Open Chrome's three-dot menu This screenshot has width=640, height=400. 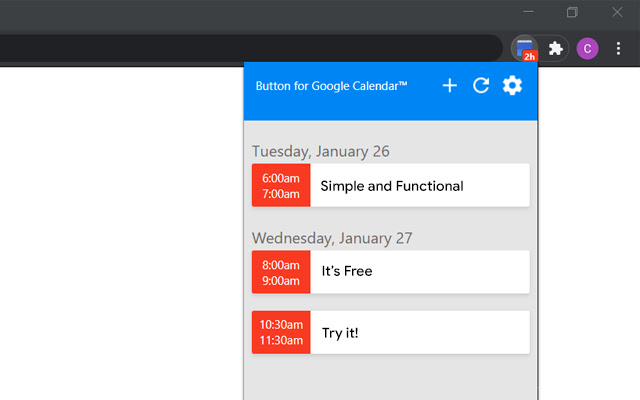click(x=619, y=48)
